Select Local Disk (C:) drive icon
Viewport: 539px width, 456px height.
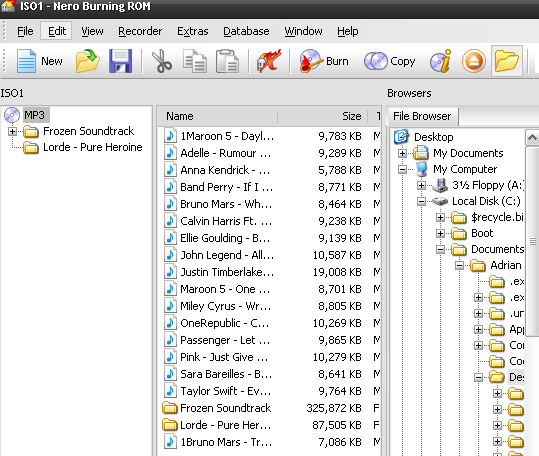440,201
